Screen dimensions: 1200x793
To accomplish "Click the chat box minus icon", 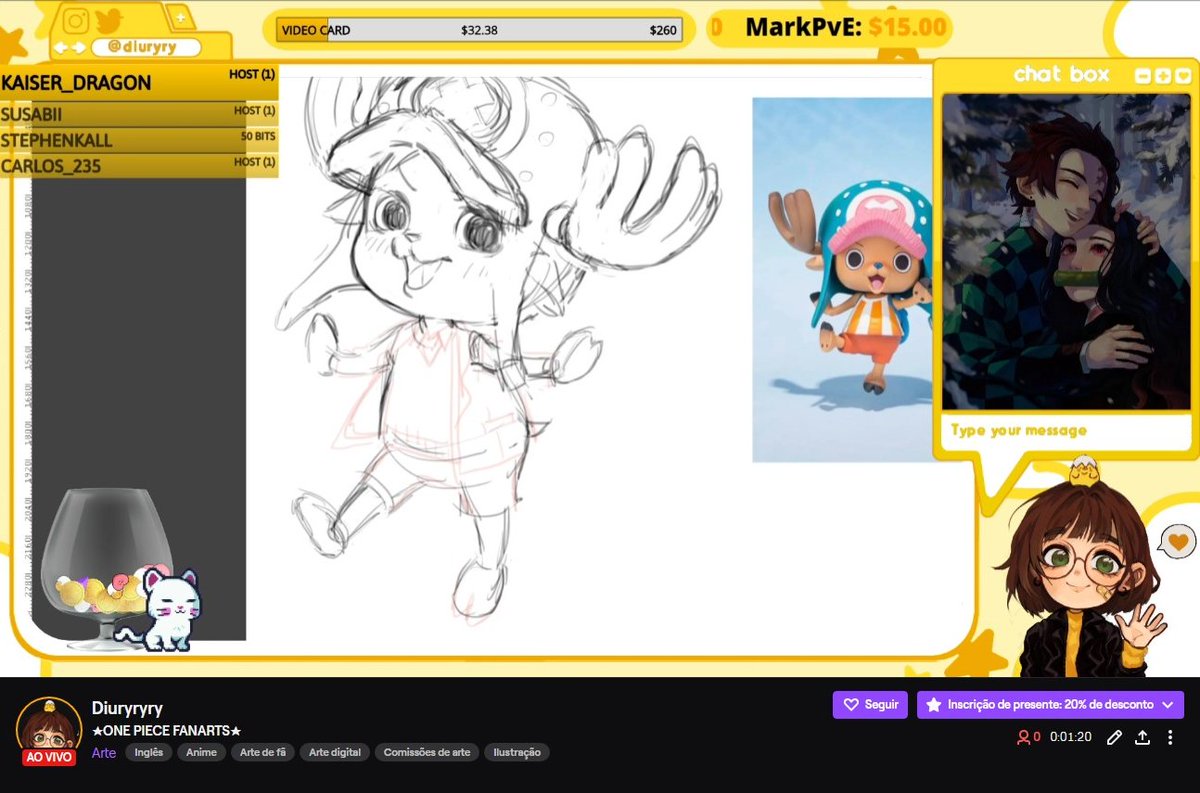I will 1143,75.
